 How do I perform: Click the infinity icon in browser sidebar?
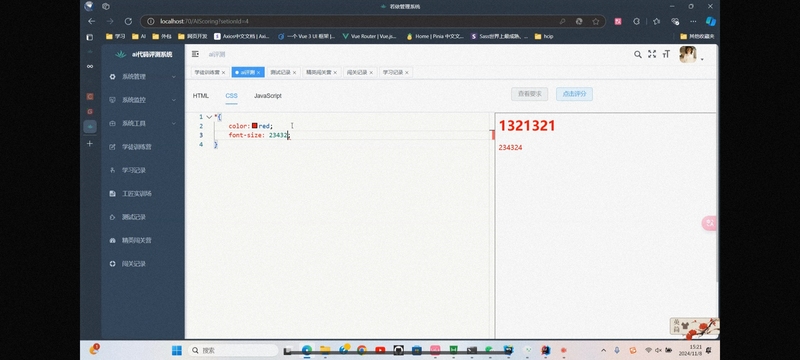click(x=90, y=66)
